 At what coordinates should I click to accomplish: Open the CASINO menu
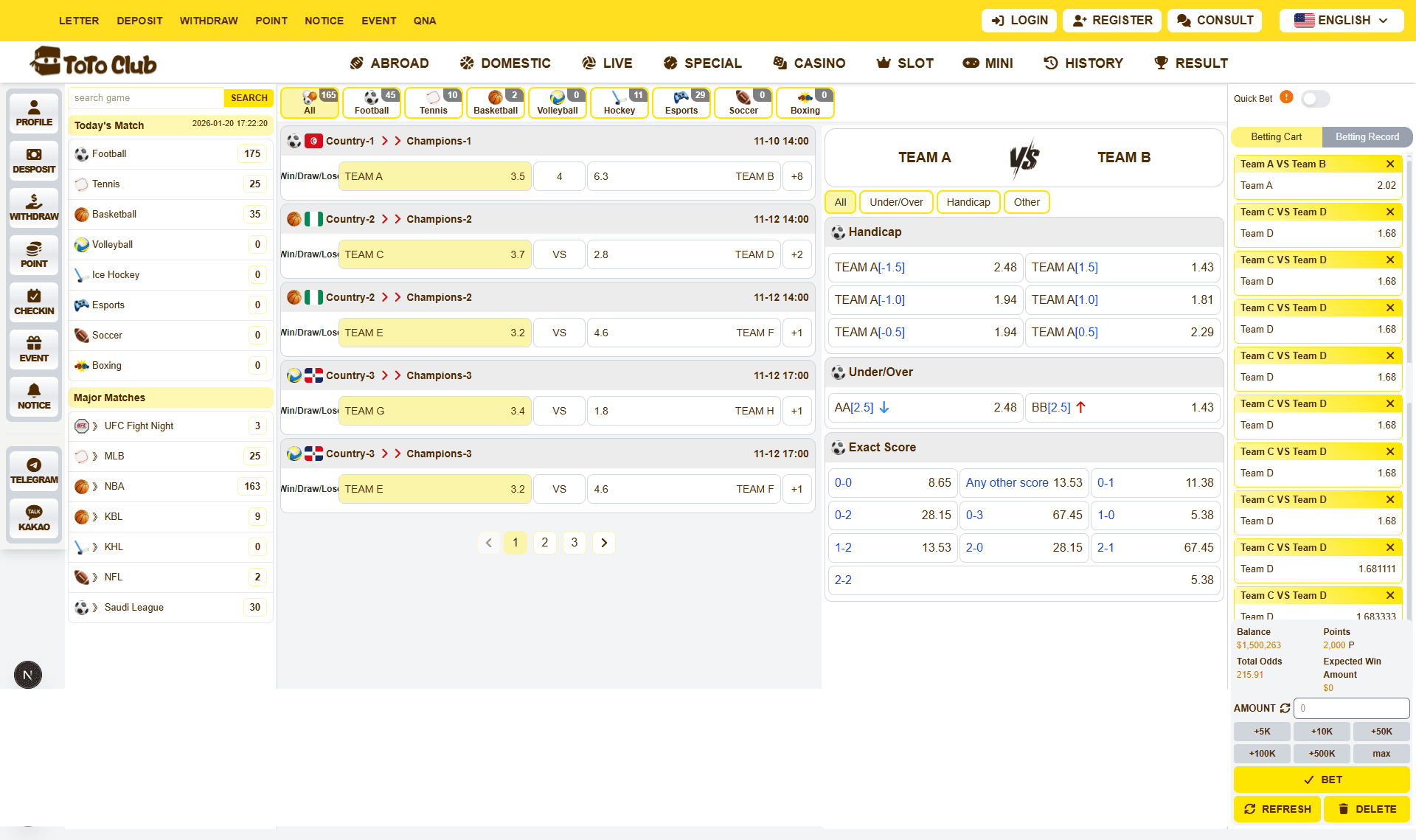click(x=809, y=63)
